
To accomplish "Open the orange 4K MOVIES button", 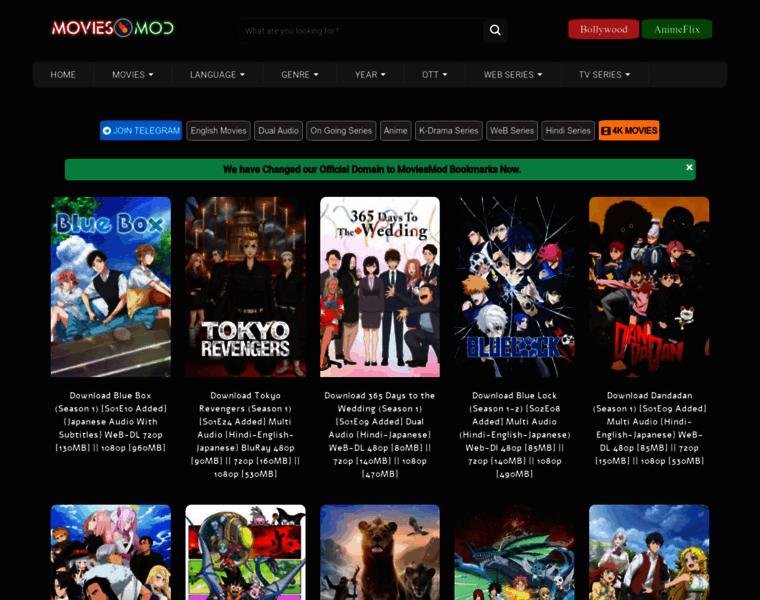I will pos(629,130).
